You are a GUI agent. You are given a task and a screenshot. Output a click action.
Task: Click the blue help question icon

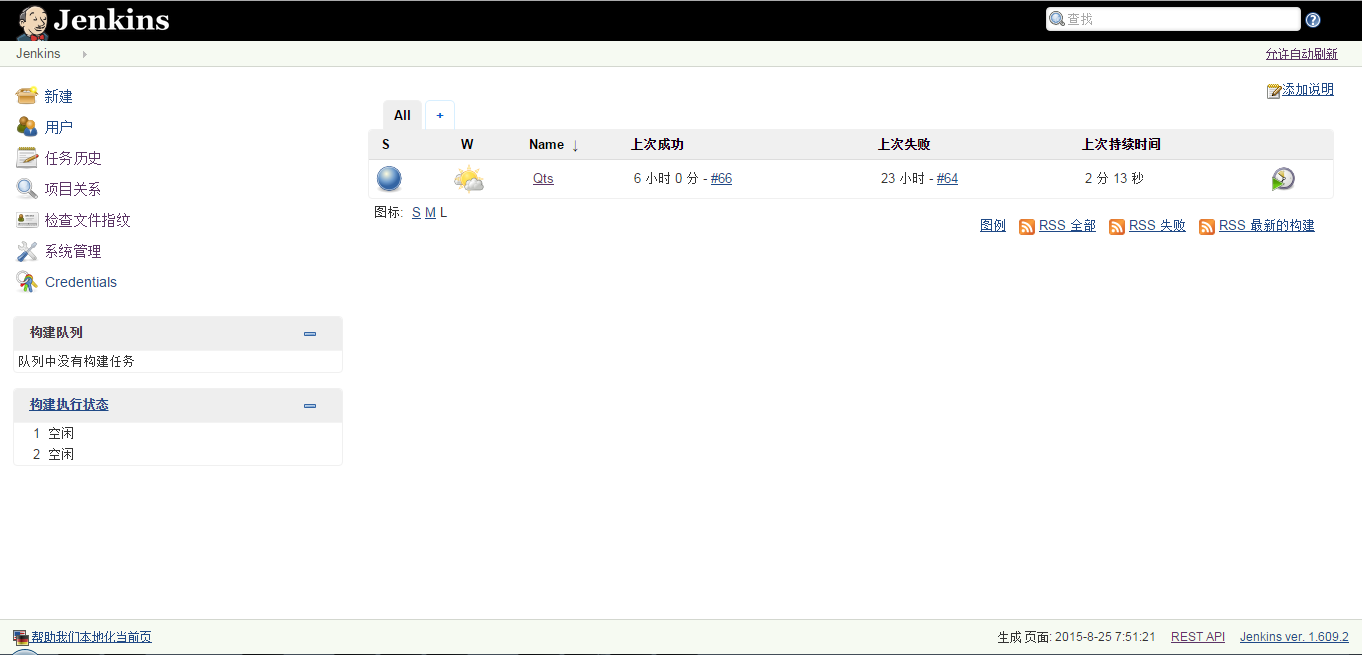click(1313, 20)
